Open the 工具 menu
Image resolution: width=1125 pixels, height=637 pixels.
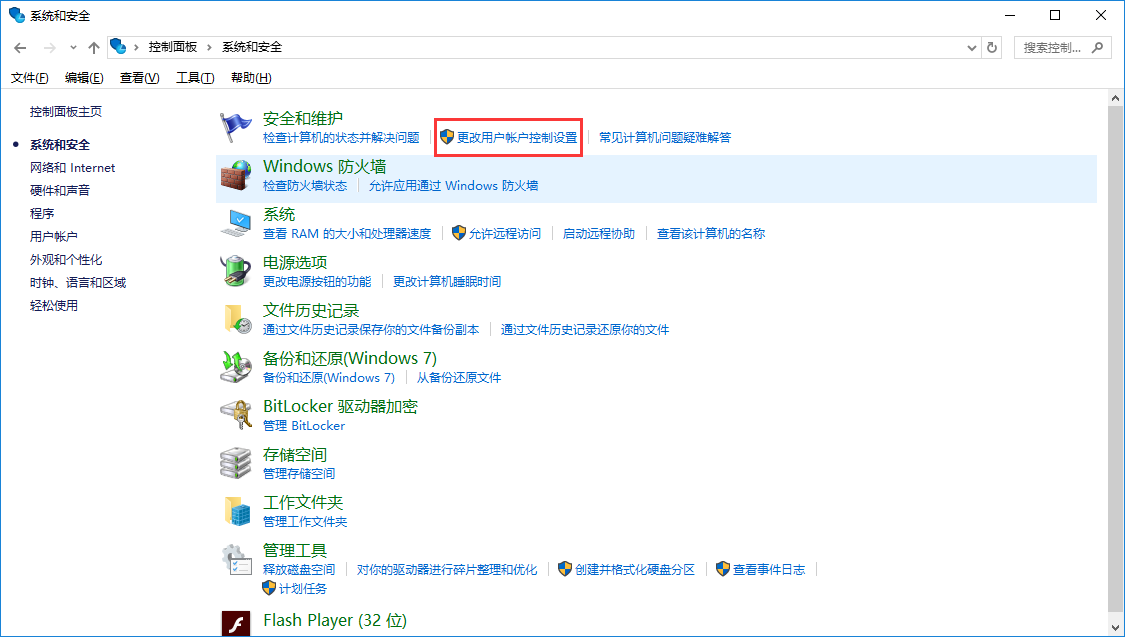[x=195, y=77]
